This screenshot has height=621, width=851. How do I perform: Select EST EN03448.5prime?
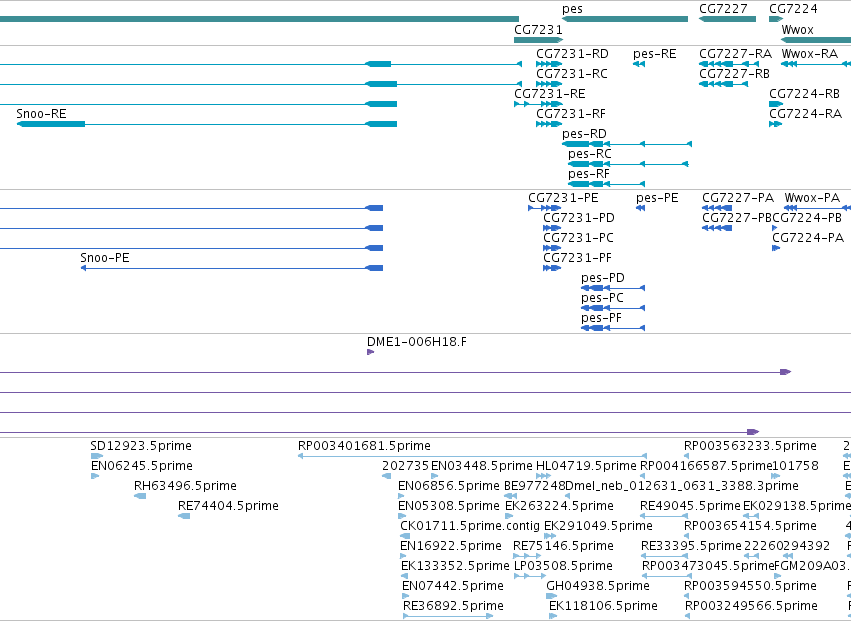click(434, 476)
